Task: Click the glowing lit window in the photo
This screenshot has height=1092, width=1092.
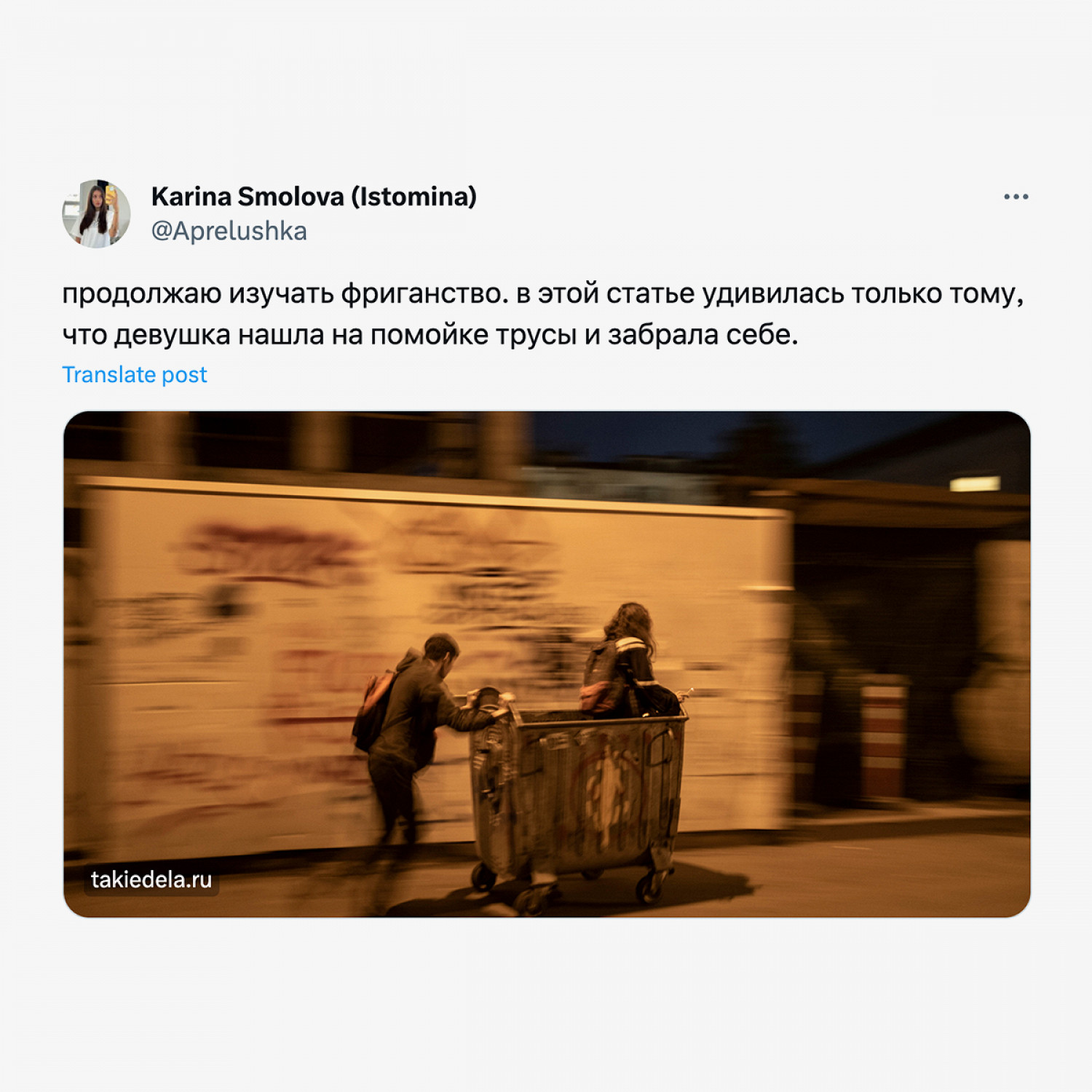Action: (974, 484)
